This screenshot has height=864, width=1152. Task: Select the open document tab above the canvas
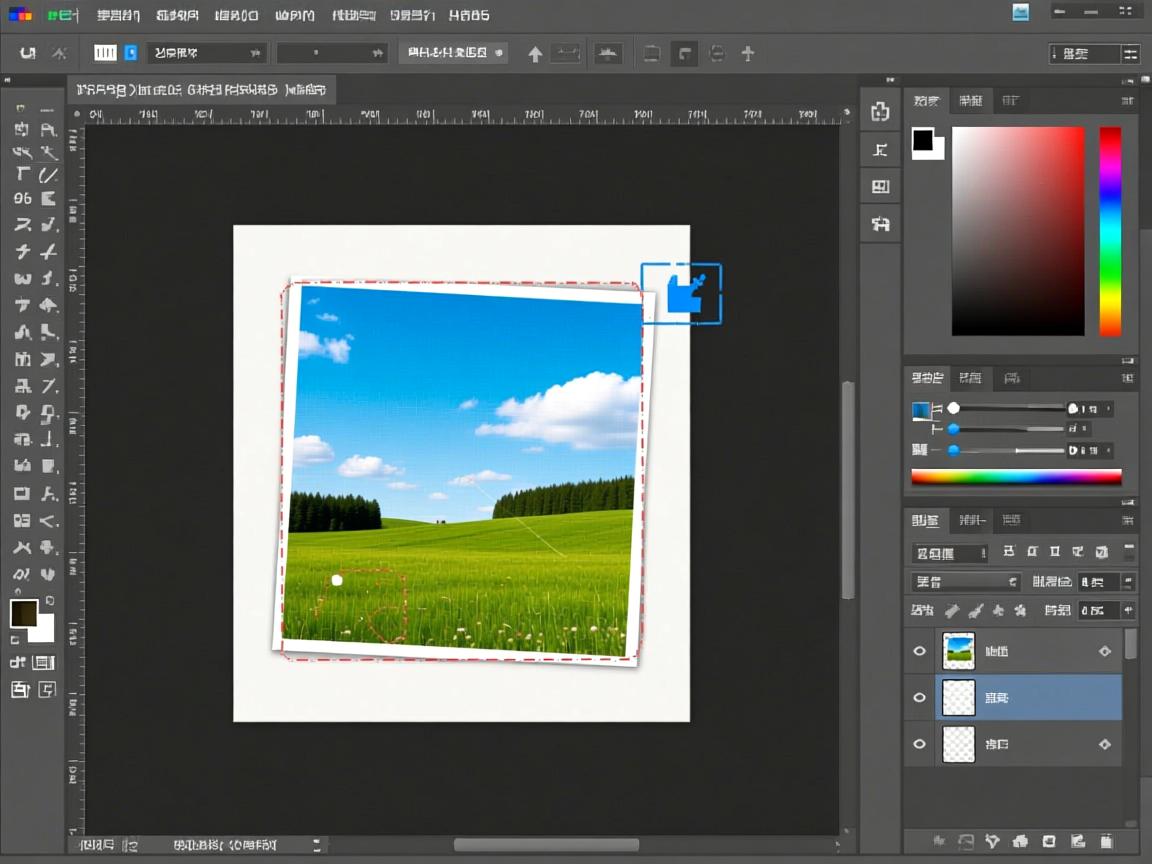tap(201, 90)
